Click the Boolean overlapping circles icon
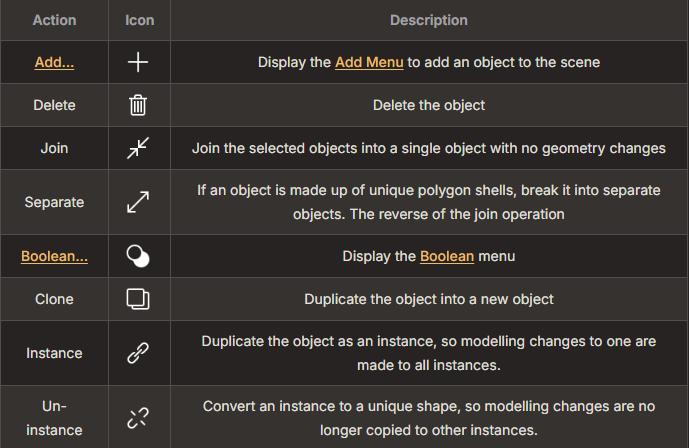This screenshot has height=448, width=689. (138, 256)
